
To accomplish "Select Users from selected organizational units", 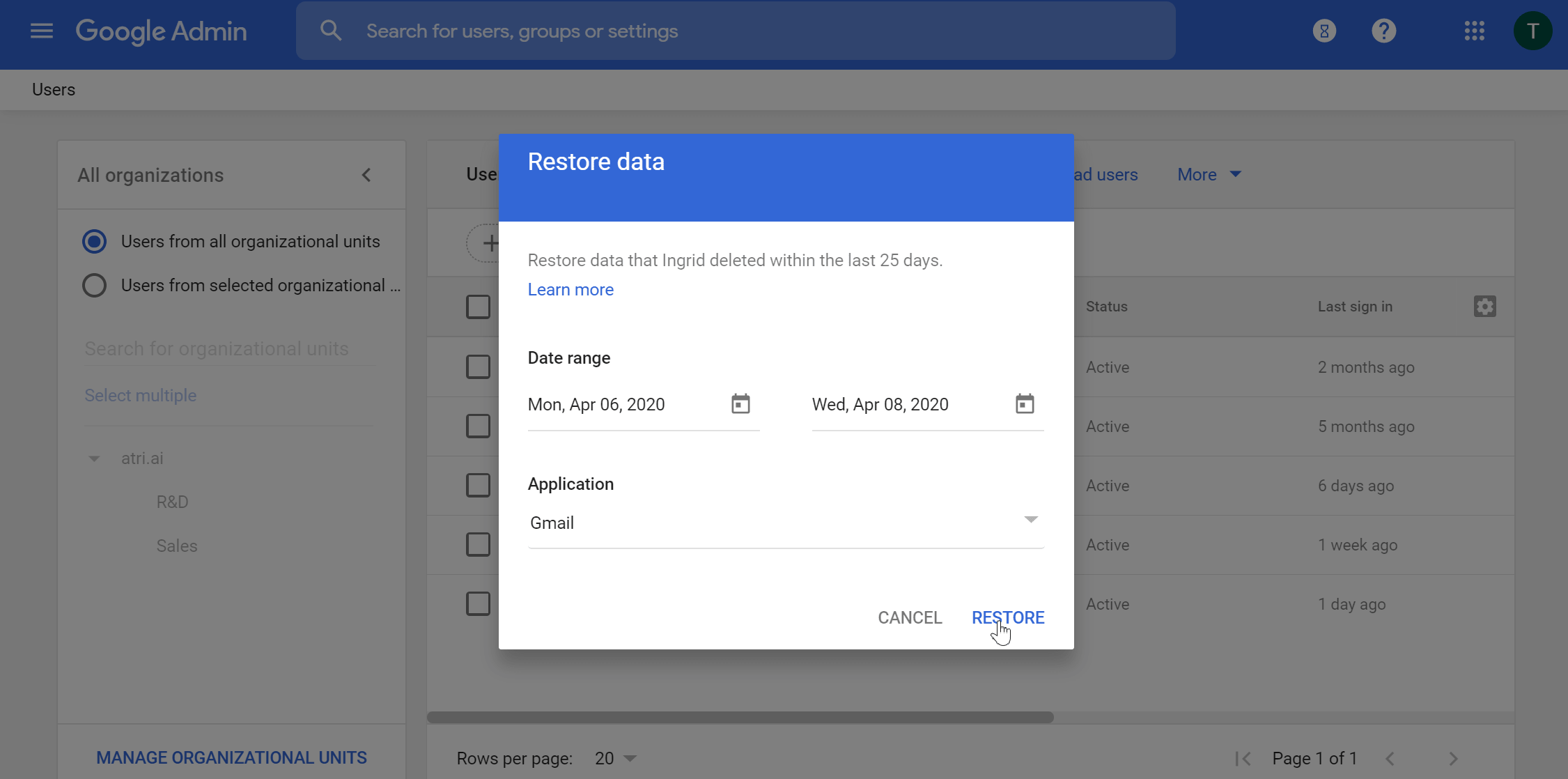I will (x=95, y=286).
